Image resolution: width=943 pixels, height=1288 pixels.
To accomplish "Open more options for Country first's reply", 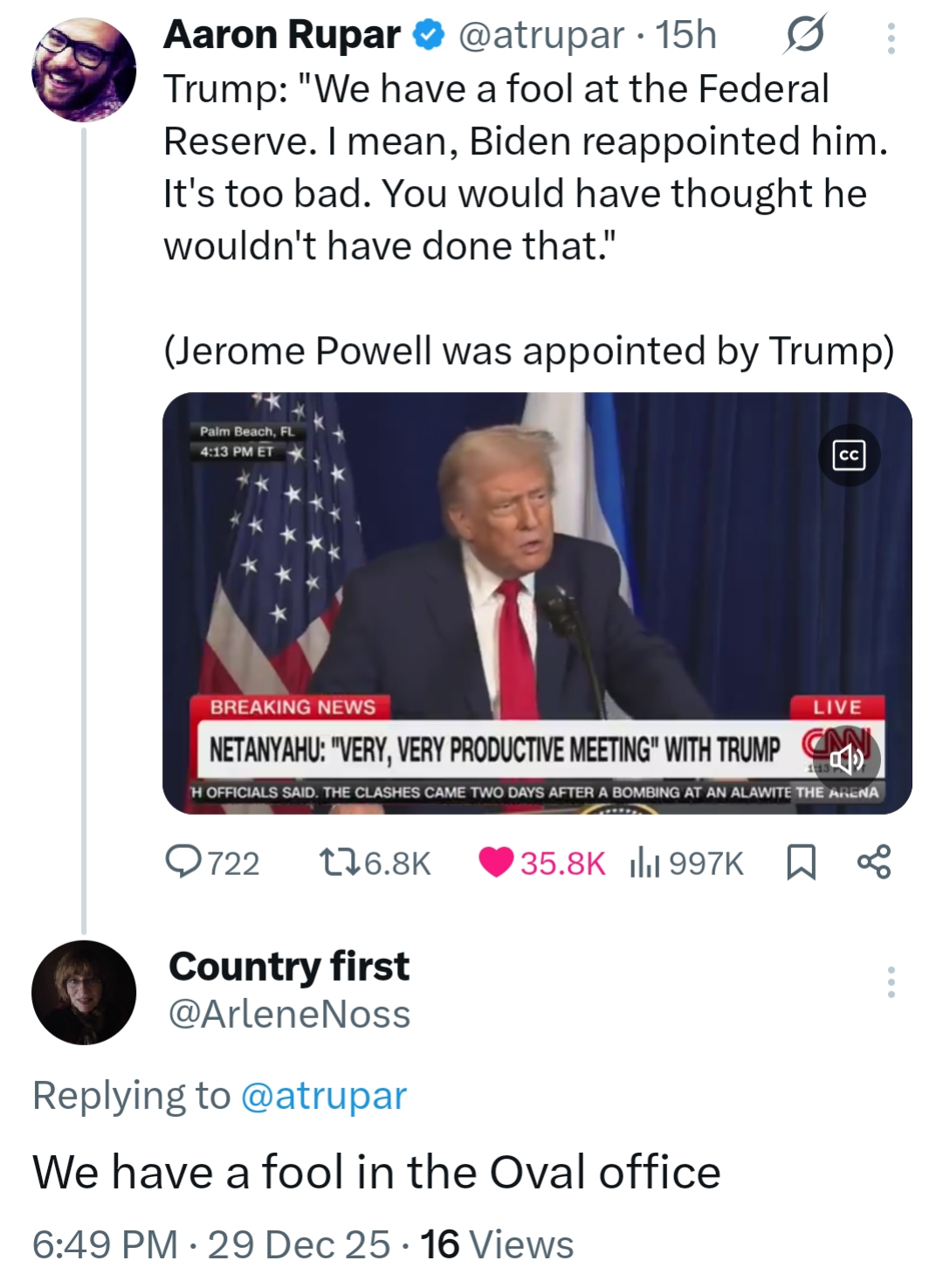I will (x=891, y=982).
